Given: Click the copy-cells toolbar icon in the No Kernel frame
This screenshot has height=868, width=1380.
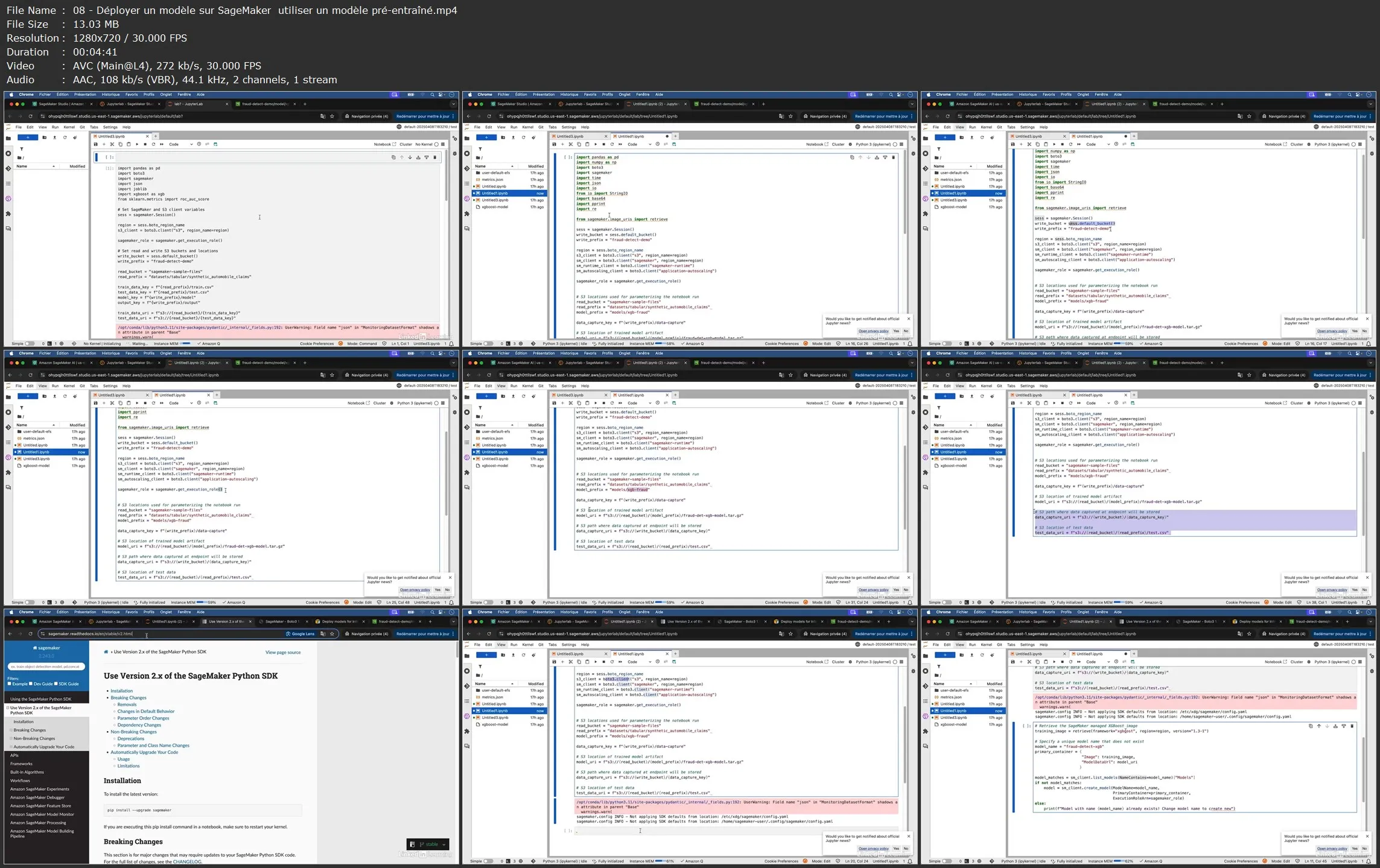Looking at the screenshot, I should [120, 144].
